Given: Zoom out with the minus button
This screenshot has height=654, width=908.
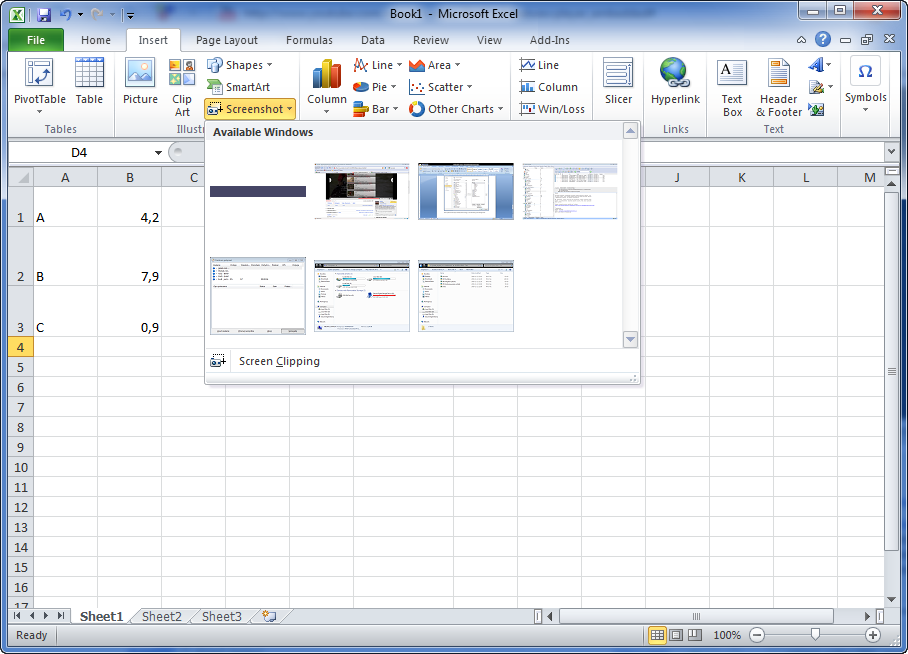Looking at the screenshot, I should 757,635.
